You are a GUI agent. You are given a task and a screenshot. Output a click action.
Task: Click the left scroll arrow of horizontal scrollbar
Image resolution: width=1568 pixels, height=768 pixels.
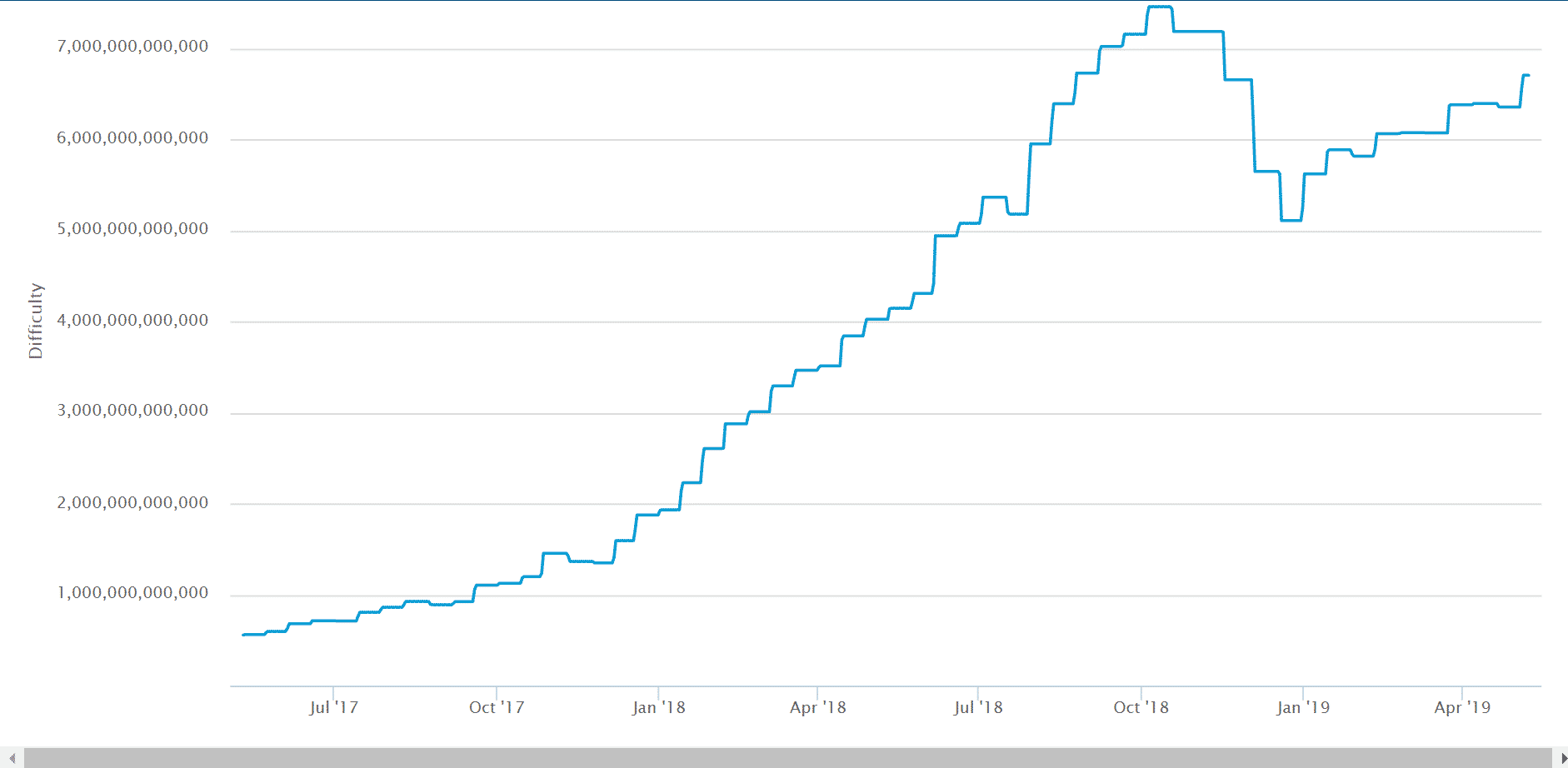pyautogui.click(x=12, y=758)
